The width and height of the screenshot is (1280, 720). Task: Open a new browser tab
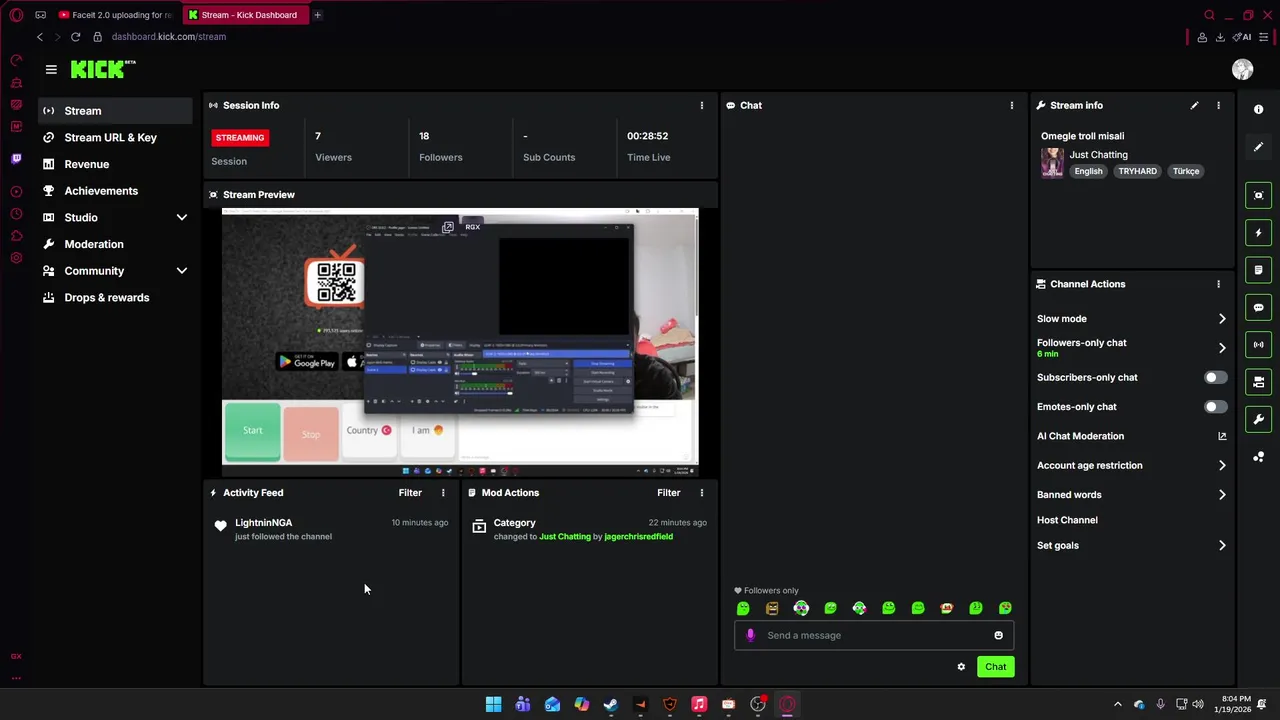317,15
